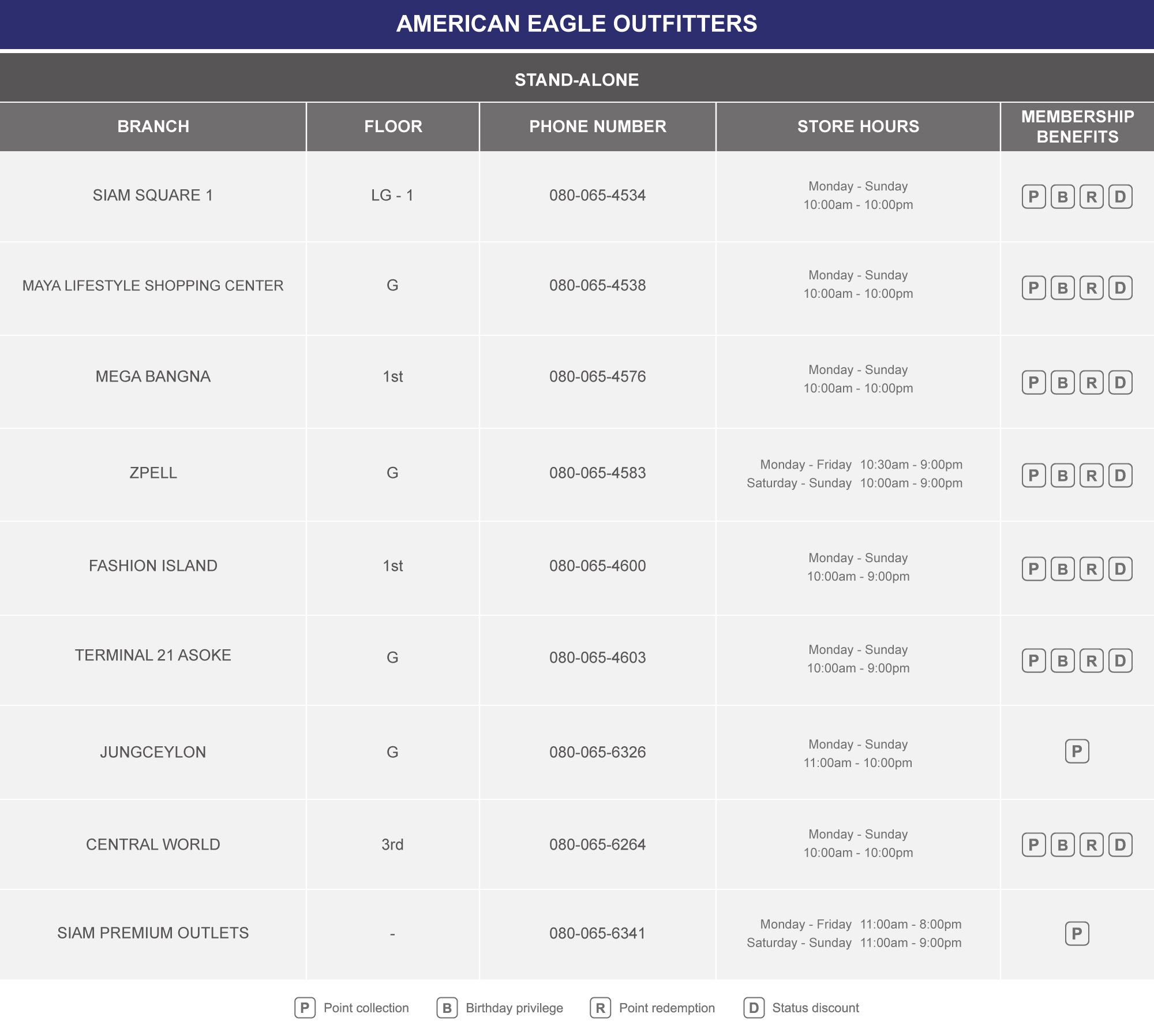This screenshot has height=1036, width=1154.
Task: Click the Status discount legend D icon
Action: tap(754, 1008)
